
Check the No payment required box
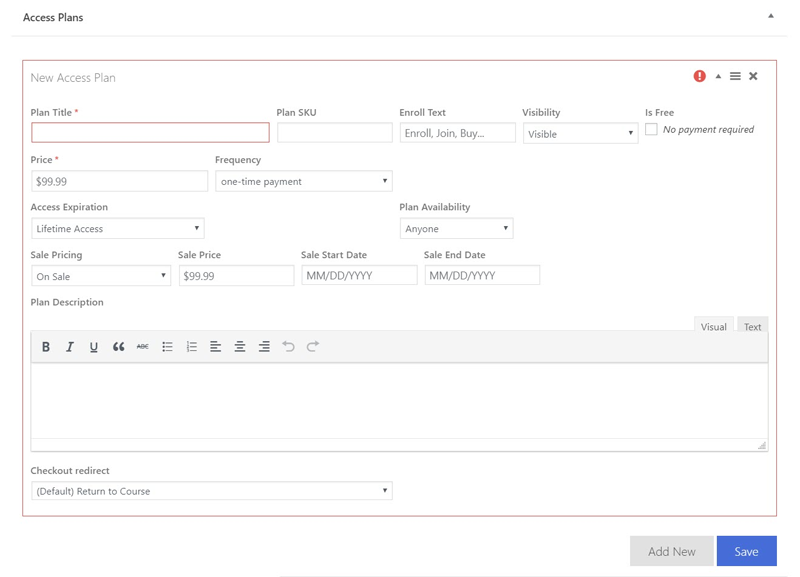click(x=651, y=129)
